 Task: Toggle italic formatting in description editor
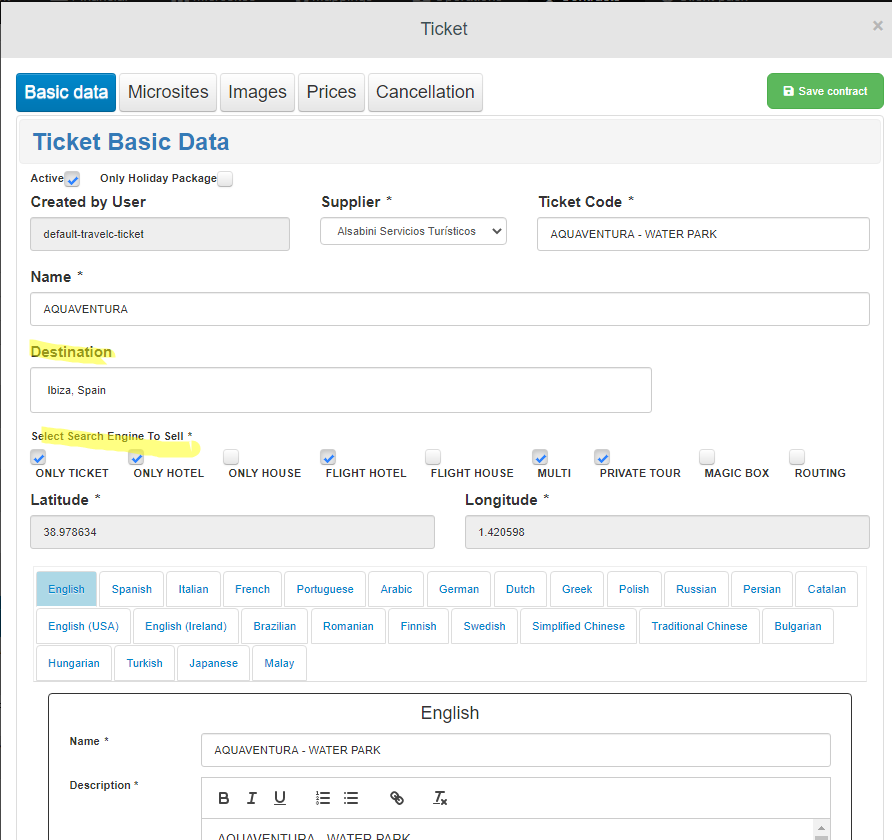tap(252, 798)
